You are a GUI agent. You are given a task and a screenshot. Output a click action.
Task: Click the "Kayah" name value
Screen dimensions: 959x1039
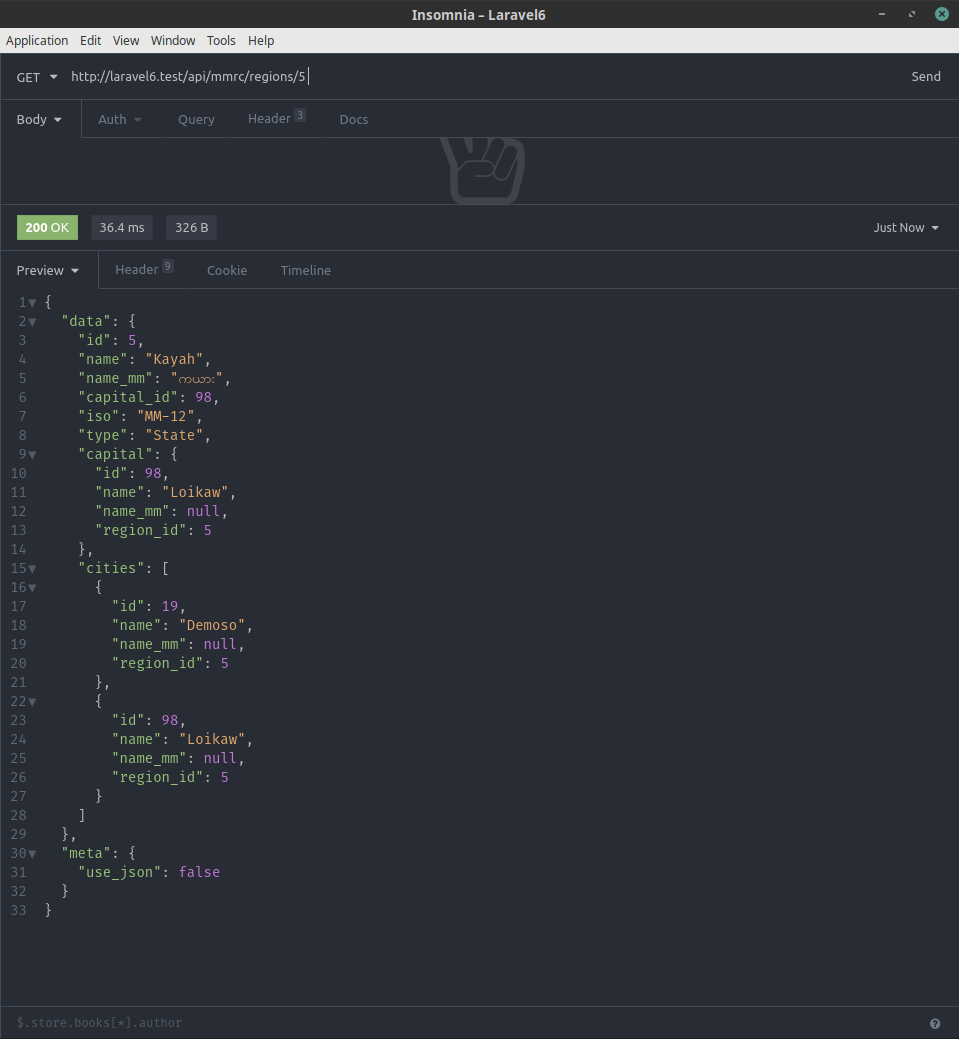click(x=174, y=359)
